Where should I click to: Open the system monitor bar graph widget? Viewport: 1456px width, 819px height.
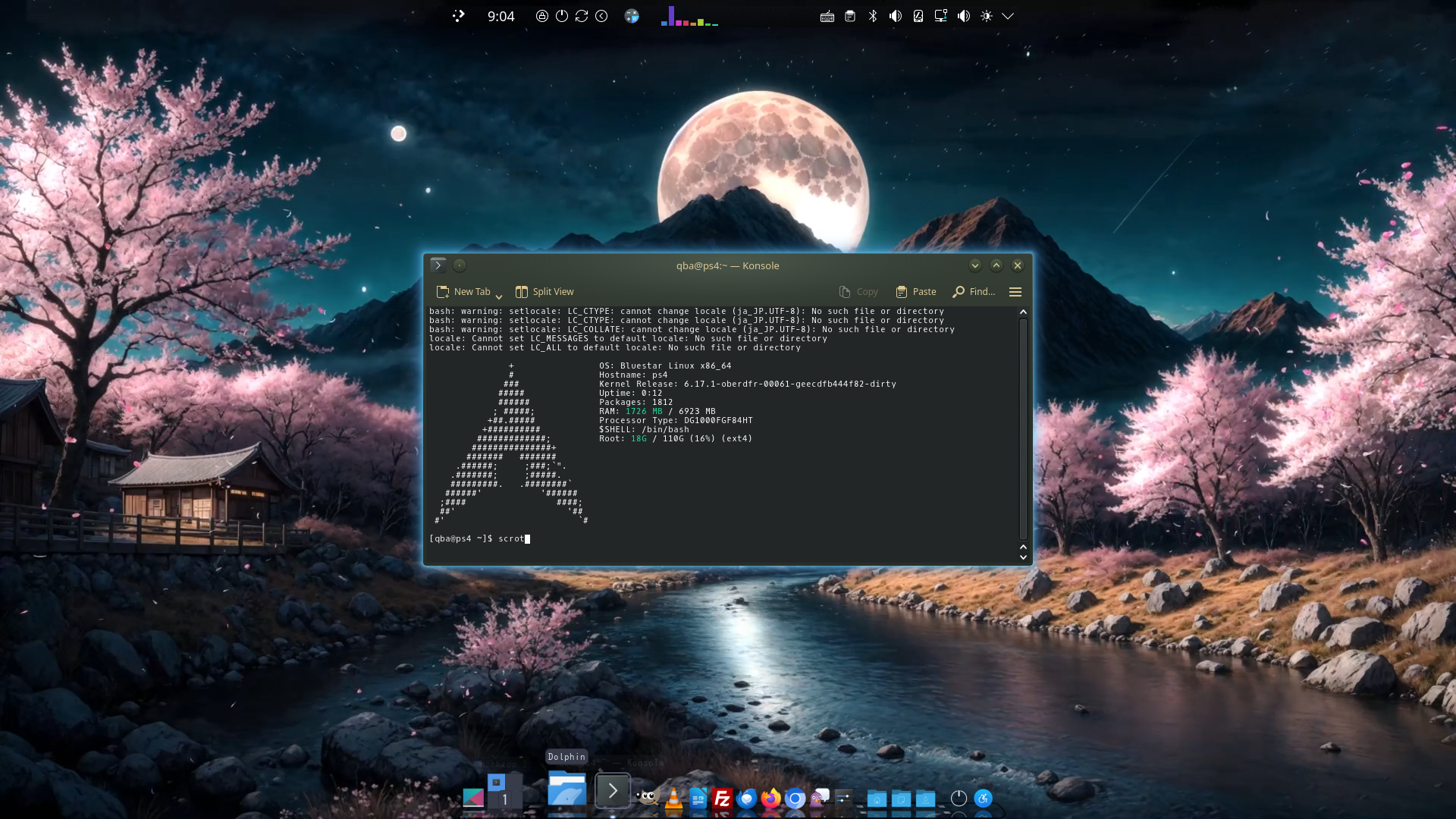point(689,16)
